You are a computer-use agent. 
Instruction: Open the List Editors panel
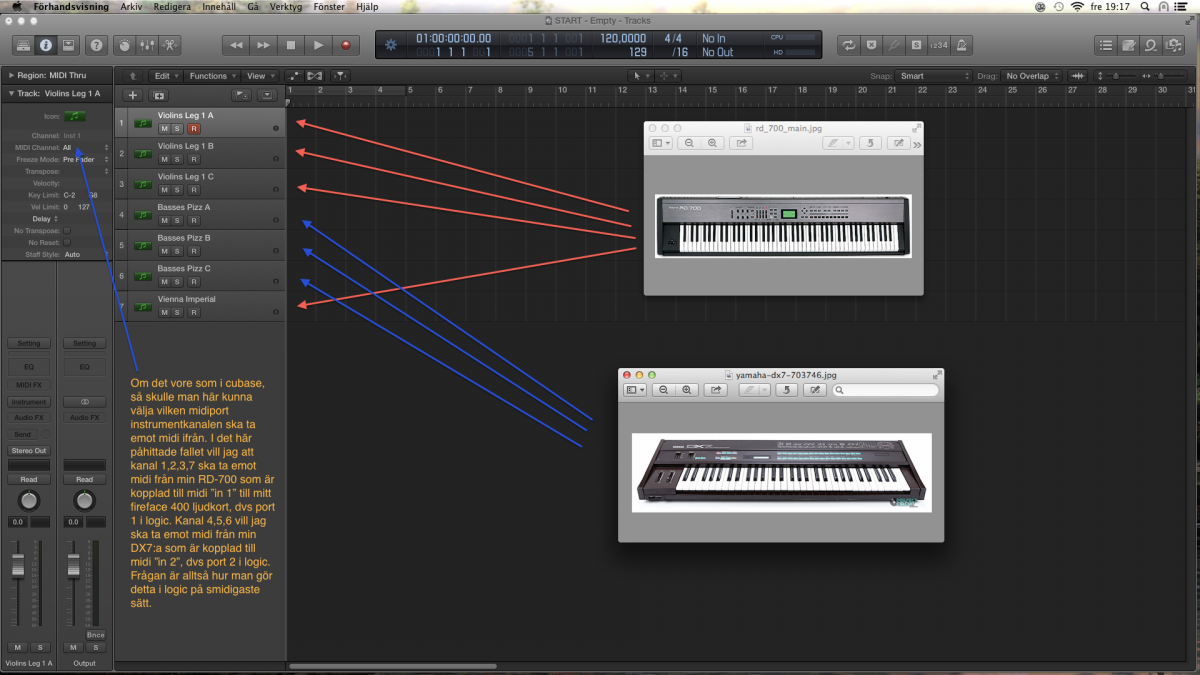pos(1105,45)
